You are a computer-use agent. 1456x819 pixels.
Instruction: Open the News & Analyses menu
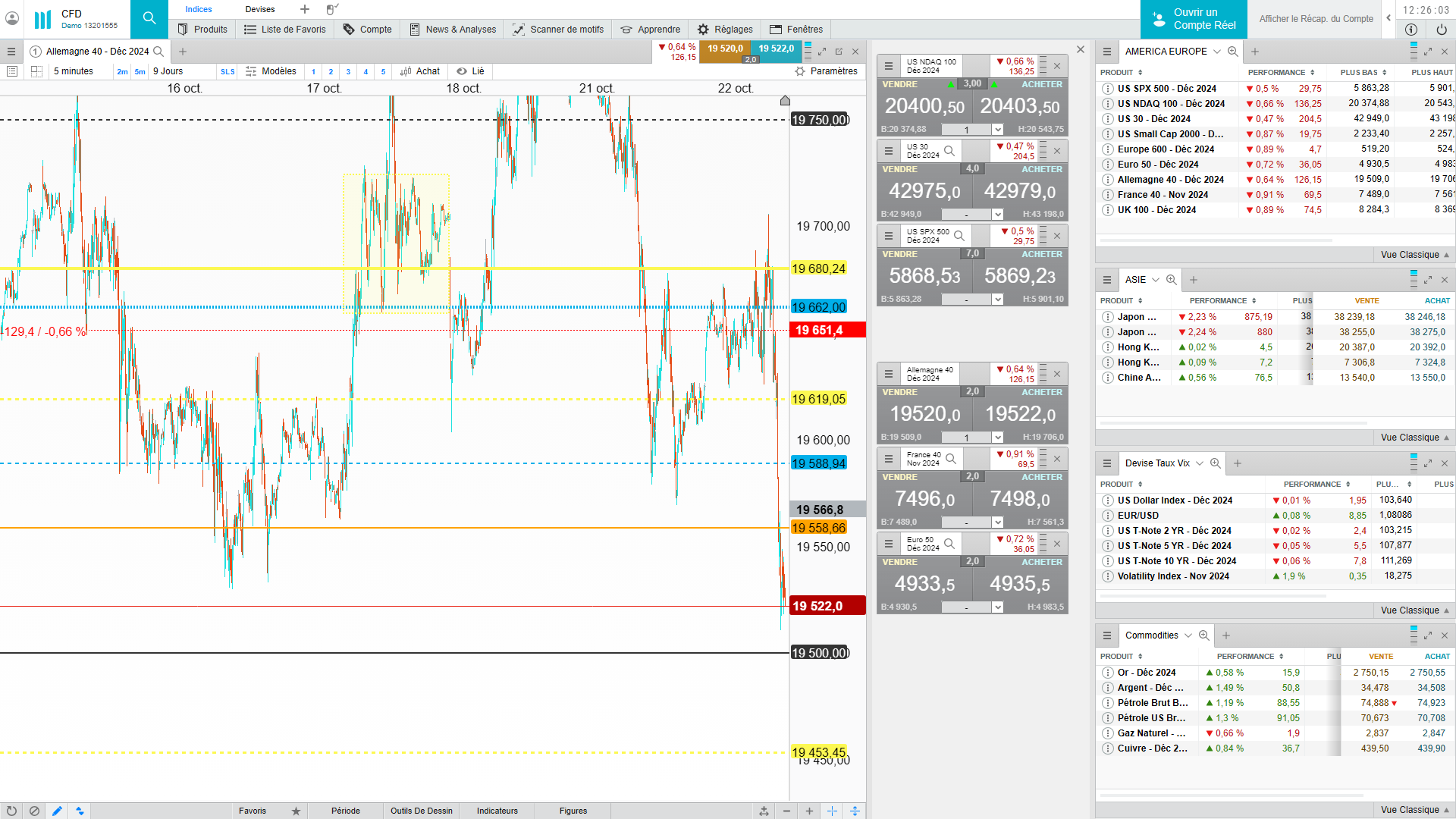(x=453, y=30)
